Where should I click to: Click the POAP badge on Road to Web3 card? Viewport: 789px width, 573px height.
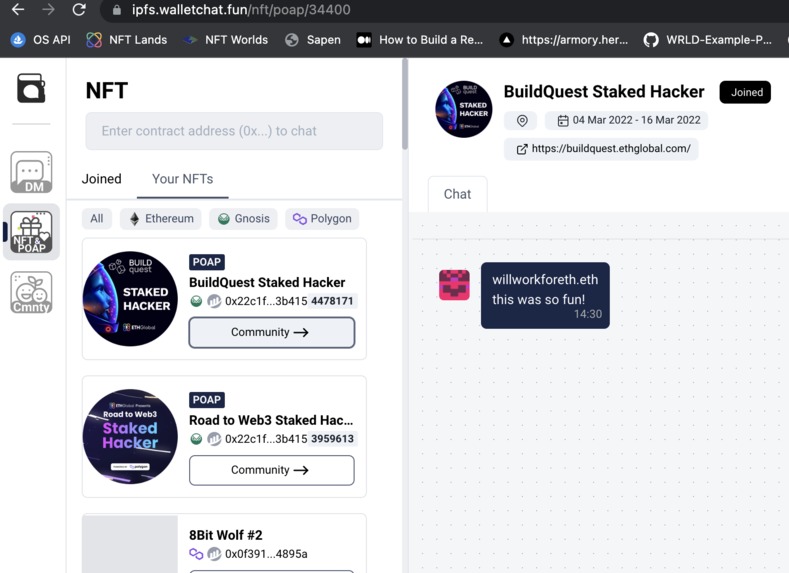[207, 400]
